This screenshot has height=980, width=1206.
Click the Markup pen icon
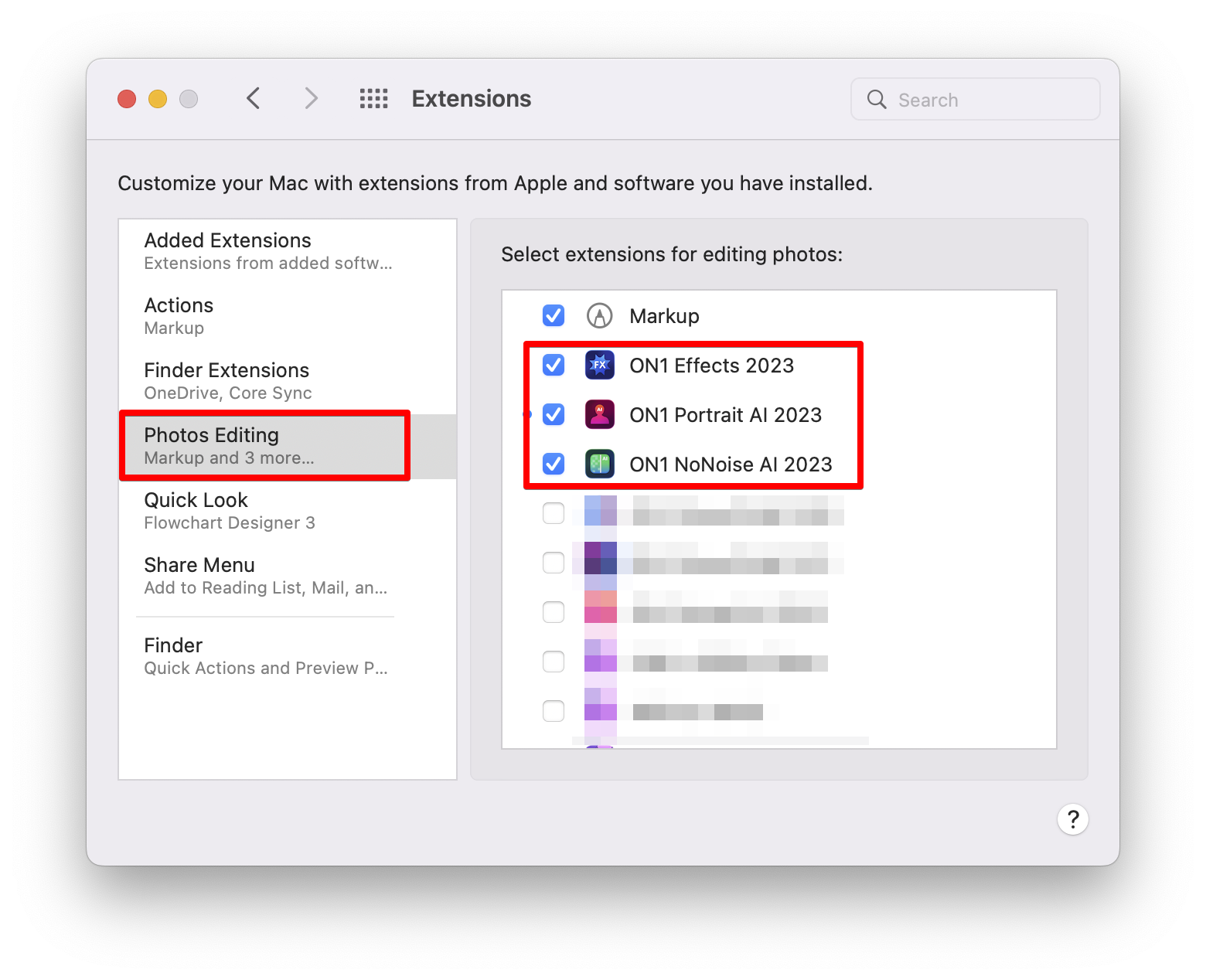tap(599, 316)
